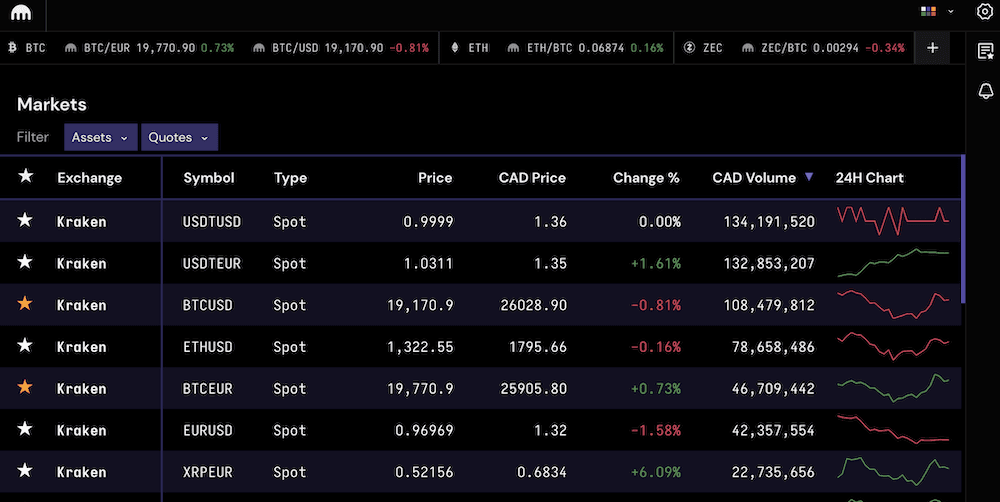Open settings via the gear icon
1000x502 pixels.
tap(984, 11)
